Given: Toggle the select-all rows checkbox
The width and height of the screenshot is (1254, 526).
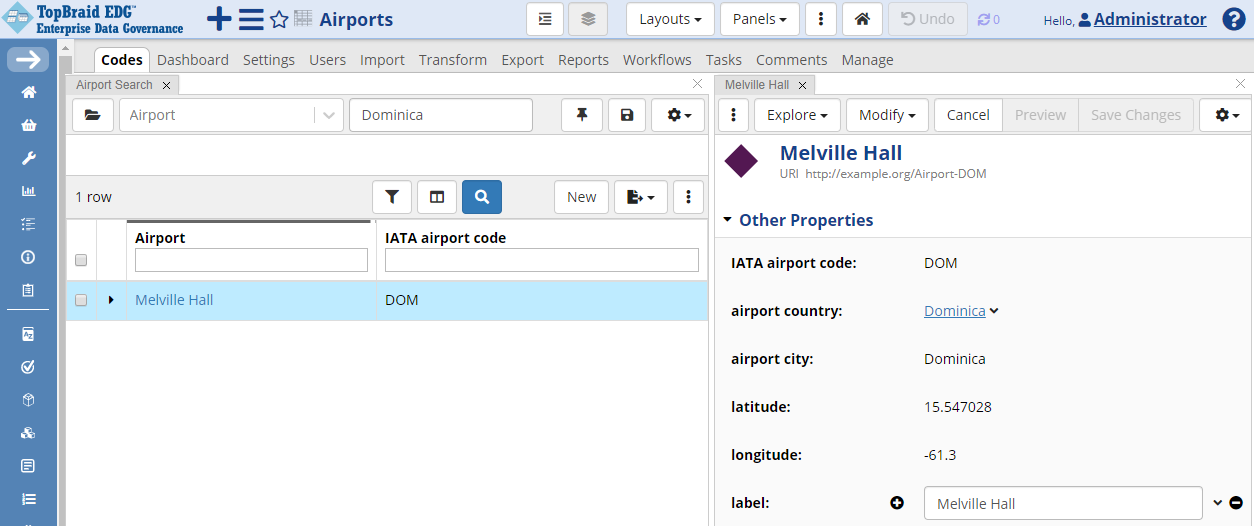Looking at the screenshot, I should coord(81,261).
